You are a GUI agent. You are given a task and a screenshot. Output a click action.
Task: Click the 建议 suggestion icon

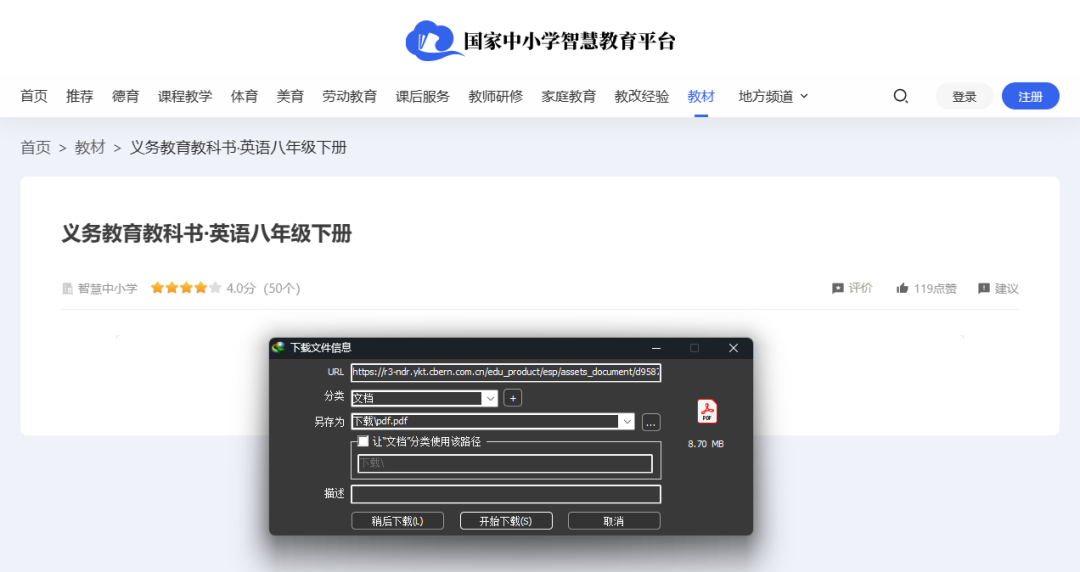click(x=984, y=289)
